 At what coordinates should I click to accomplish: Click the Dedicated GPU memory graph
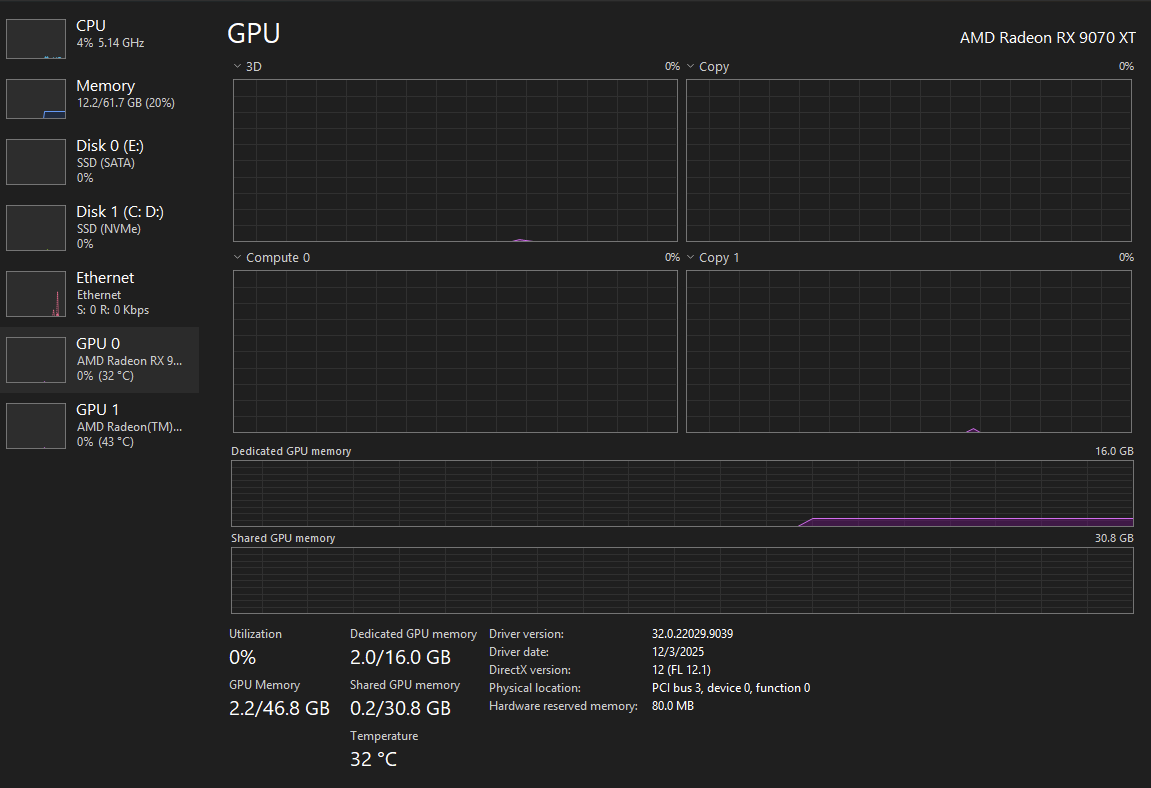(683, 493)
